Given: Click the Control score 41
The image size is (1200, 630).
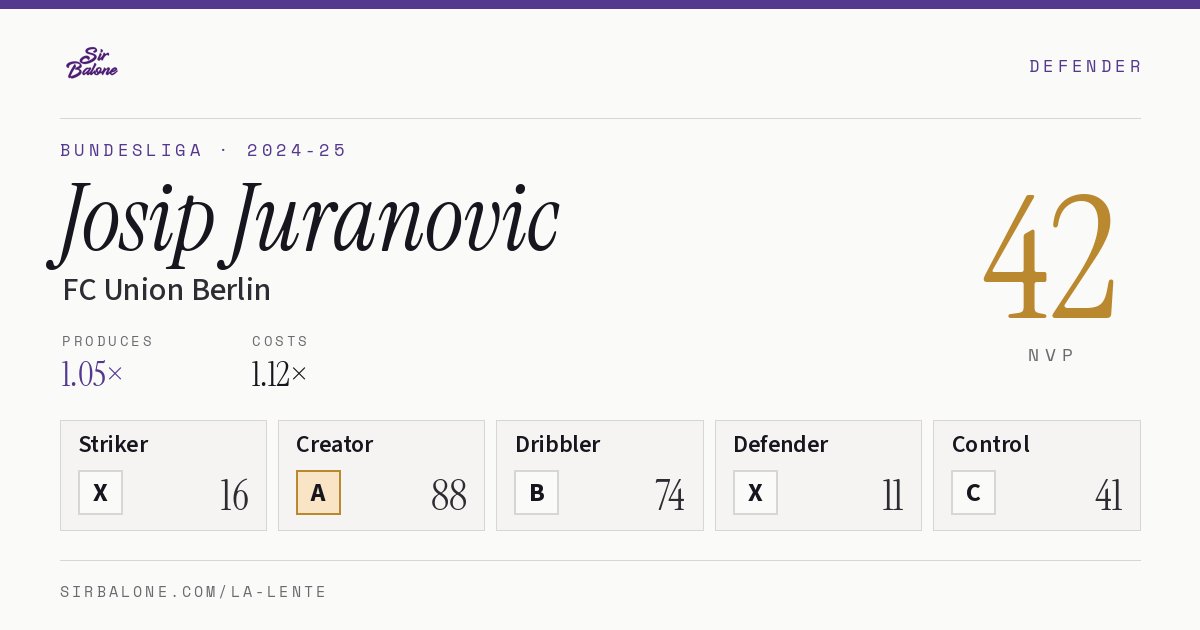Looking at the screenshot, I should (x=1108, y=495).
